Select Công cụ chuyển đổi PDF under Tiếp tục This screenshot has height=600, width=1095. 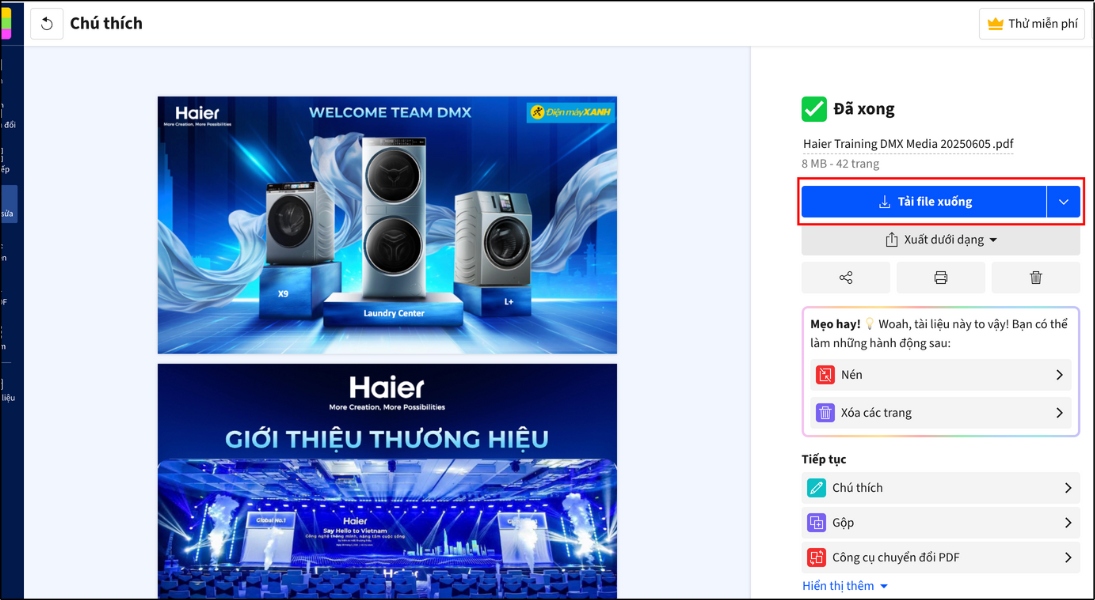[940, 557]
